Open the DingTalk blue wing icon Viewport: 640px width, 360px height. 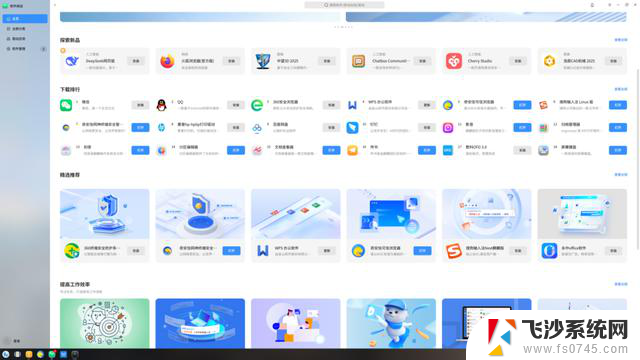(352, 128)
